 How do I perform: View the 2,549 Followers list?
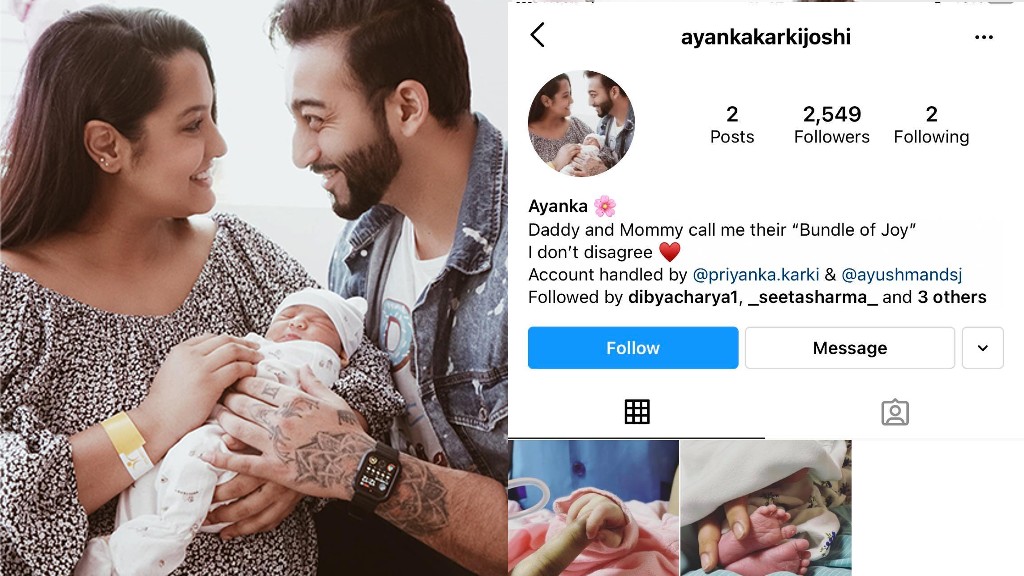[x=831, y=125]
